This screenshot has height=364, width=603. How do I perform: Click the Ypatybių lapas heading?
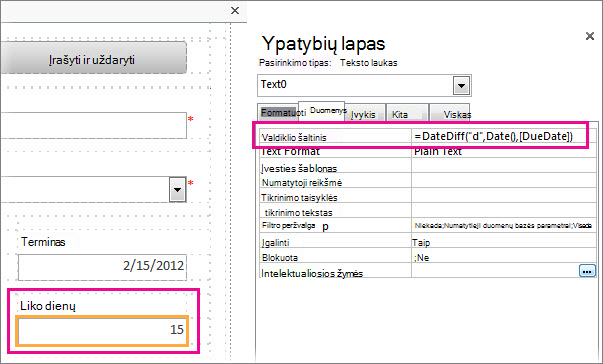[x=323, y=44]
